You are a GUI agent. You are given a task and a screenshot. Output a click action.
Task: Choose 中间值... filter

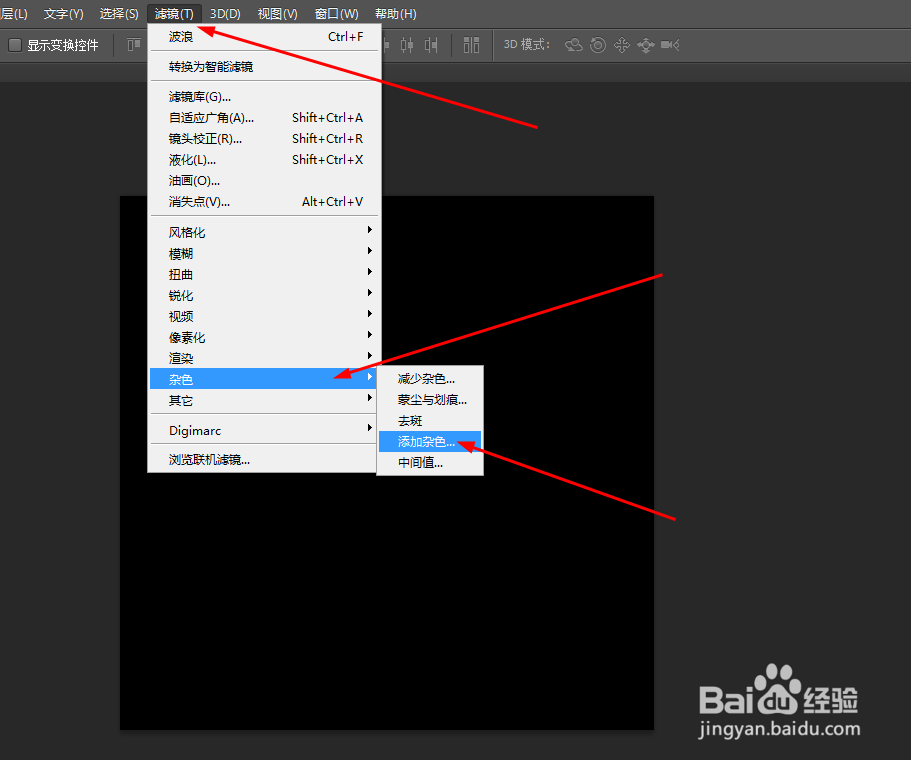(430, 463)
